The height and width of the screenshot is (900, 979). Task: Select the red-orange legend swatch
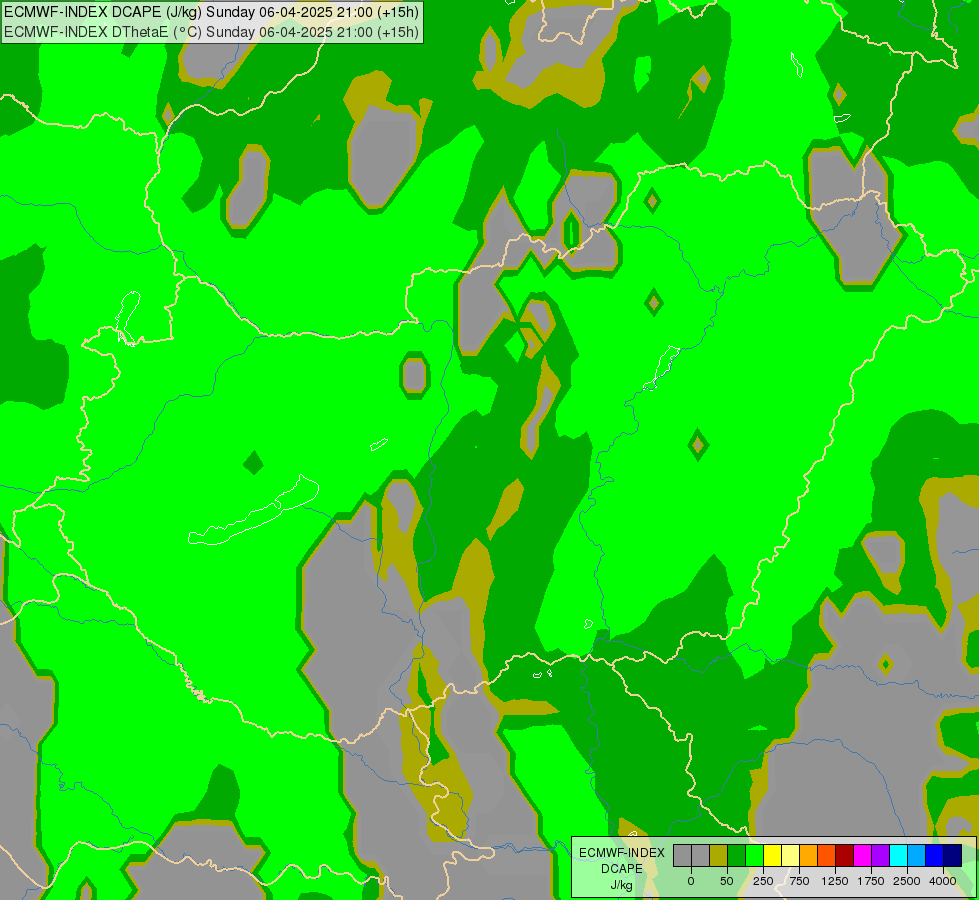pyautogui.click(x=827, y=856)
